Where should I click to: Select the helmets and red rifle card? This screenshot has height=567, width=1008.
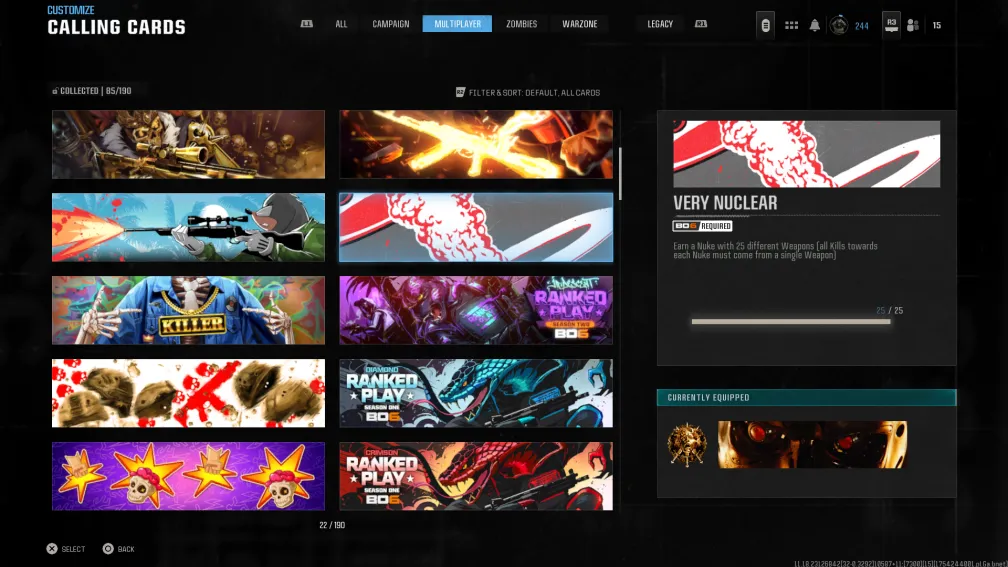tap(188, 393)
